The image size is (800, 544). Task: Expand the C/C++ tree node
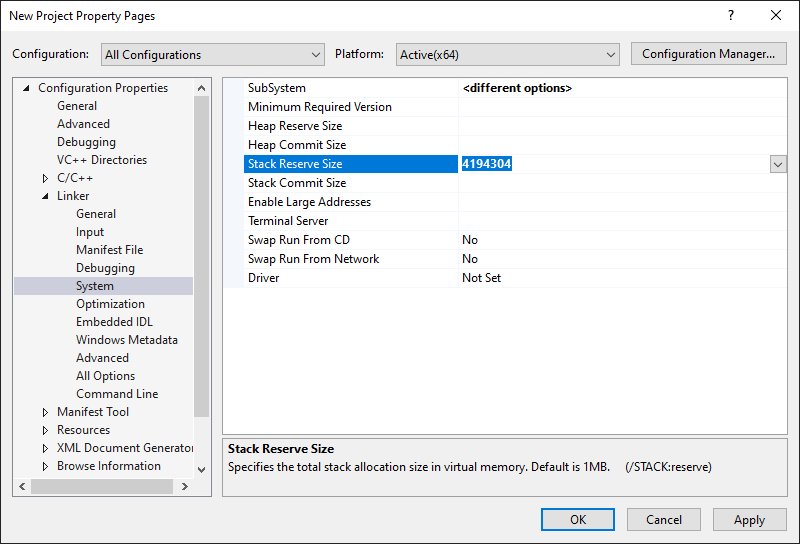tap(45, 178)
